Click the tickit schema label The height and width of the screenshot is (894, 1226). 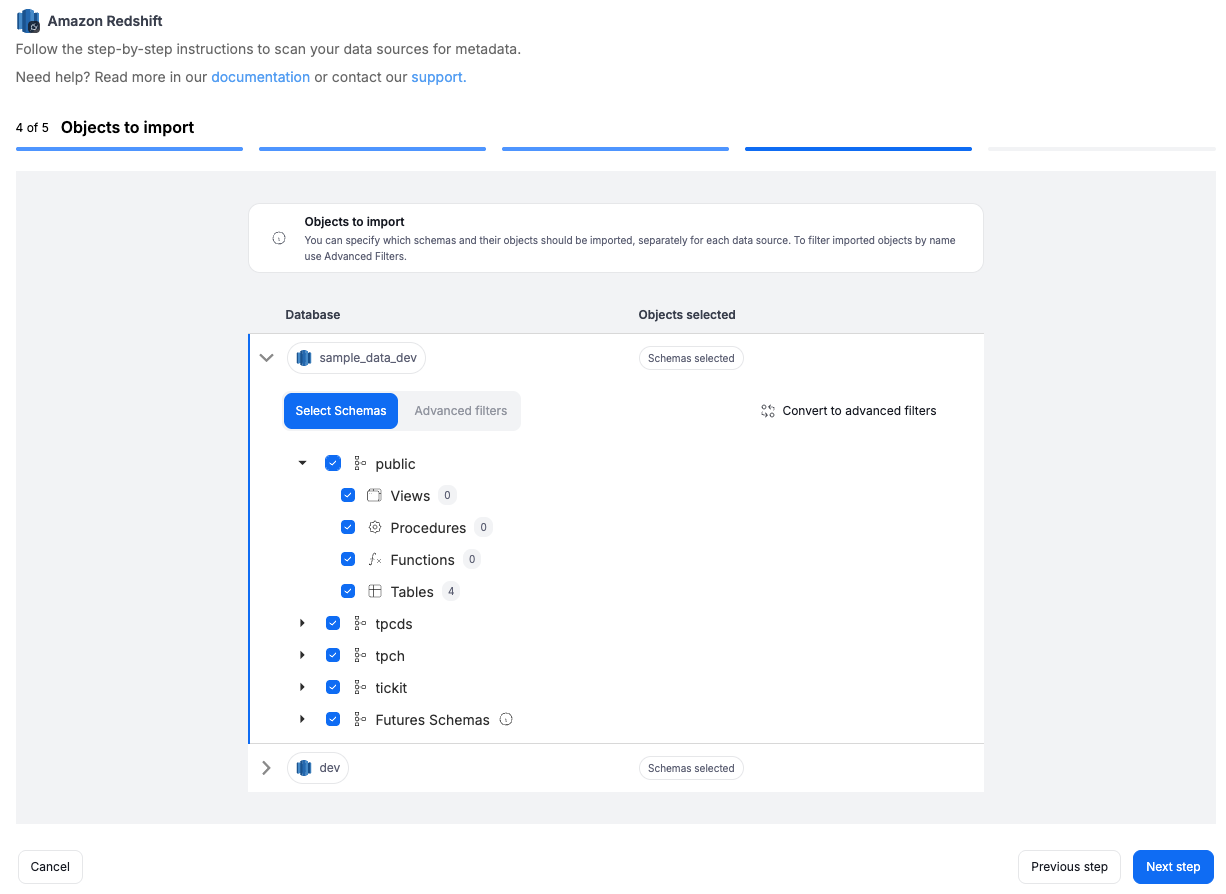click(x=391, y=688)
